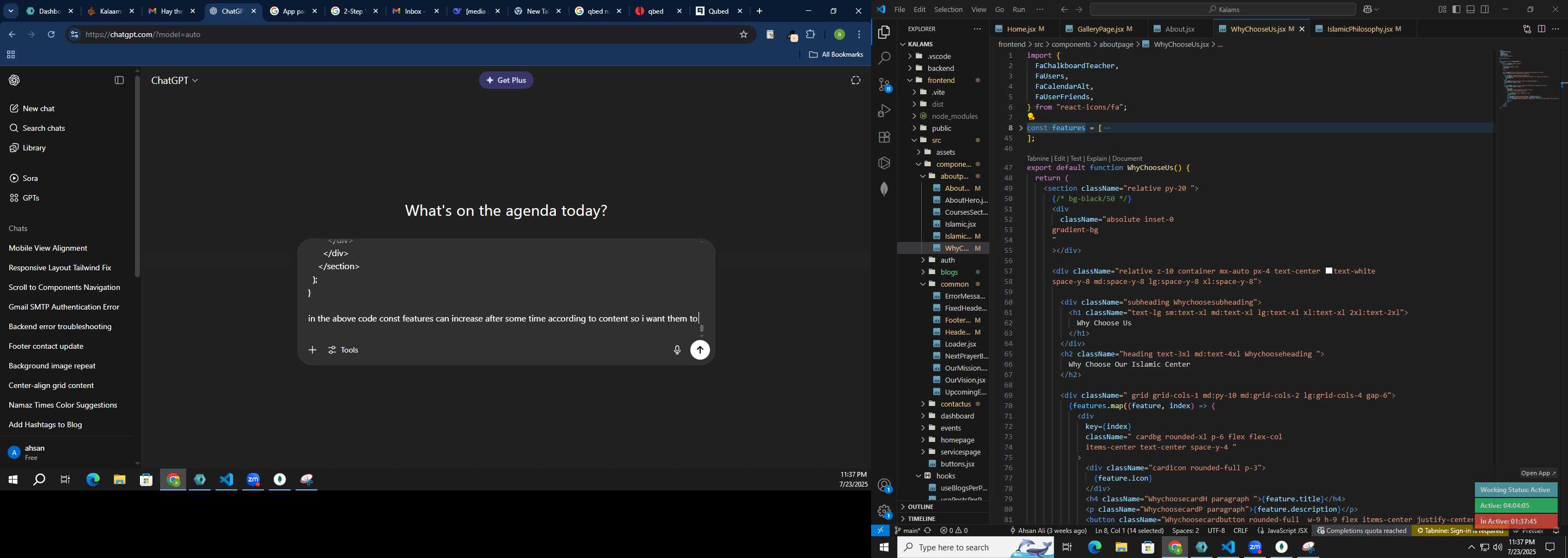The height and width of the screenshot is (558, 1568).
Task: Click temporary chat icon in ChatGPT
Action: click(855, 81)
